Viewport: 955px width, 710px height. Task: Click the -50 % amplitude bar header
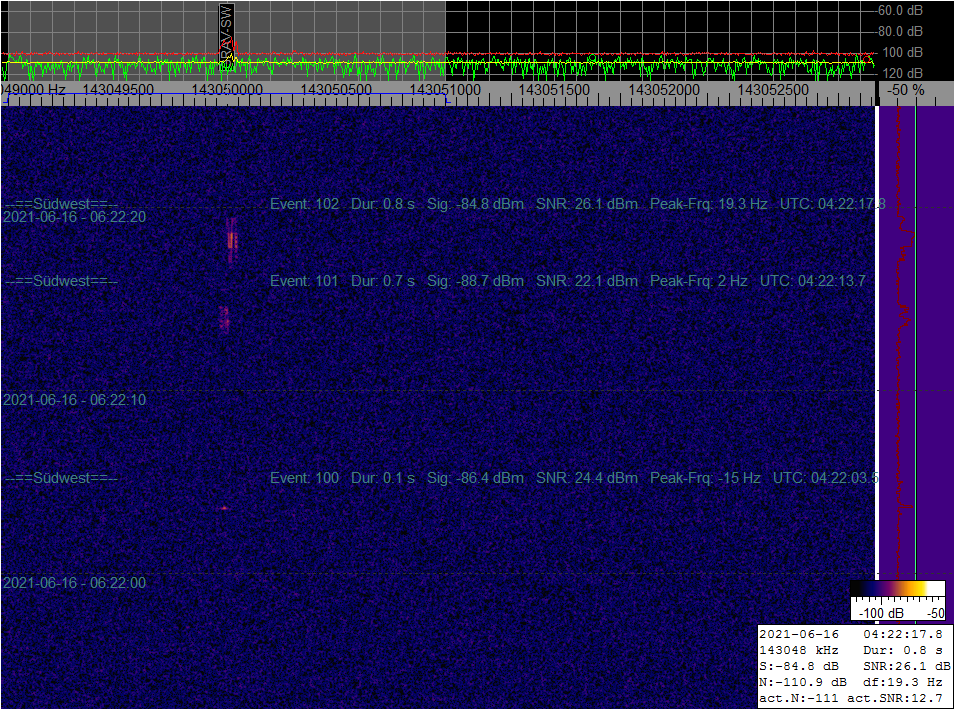[x=906, y=90]
